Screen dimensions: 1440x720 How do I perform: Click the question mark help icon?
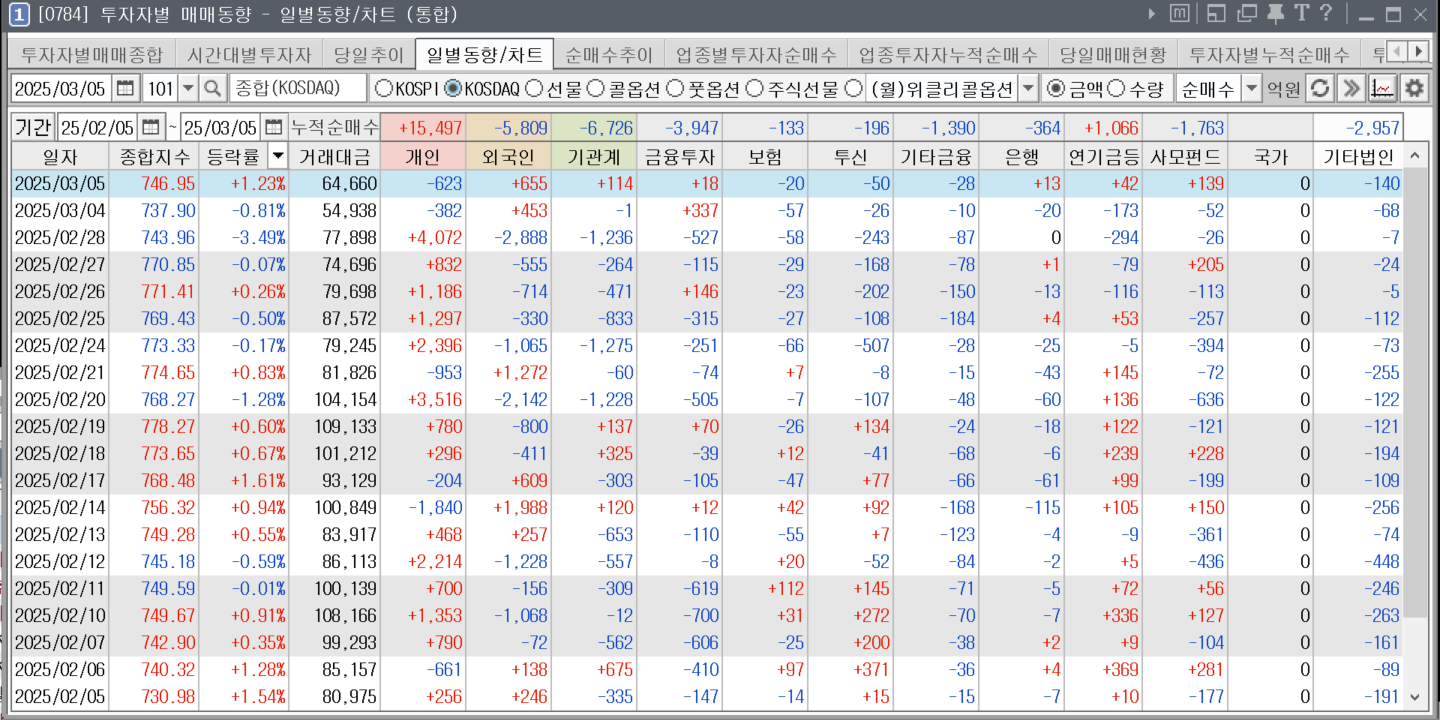(x=1326, y=13)
